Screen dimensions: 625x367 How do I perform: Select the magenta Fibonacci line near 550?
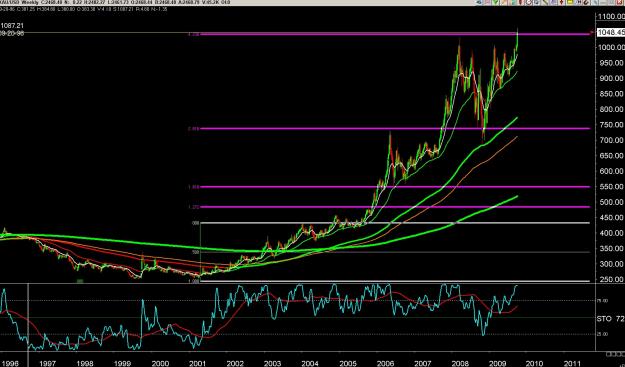coord(395,186)
